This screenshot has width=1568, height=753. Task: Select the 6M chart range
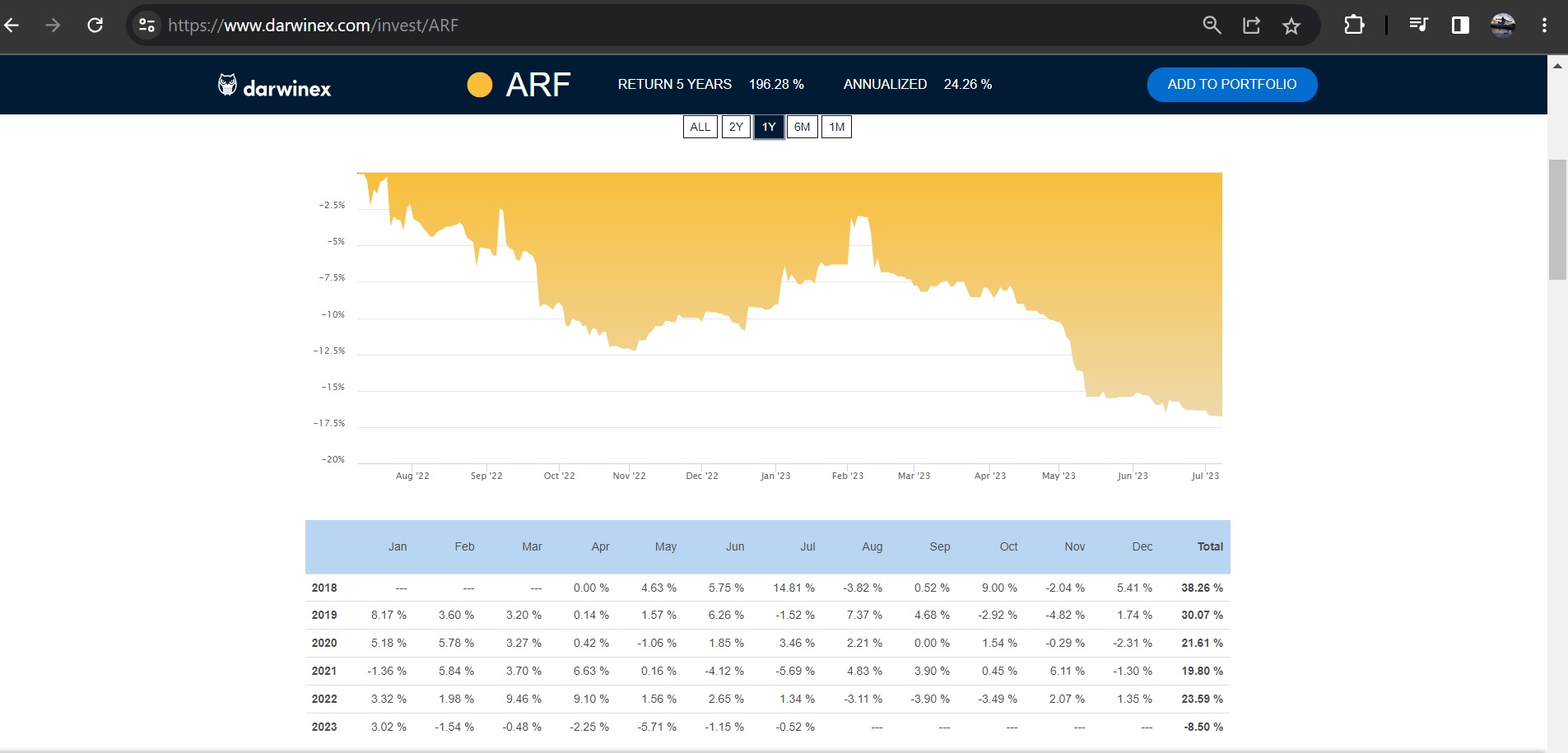click(802, 127)
